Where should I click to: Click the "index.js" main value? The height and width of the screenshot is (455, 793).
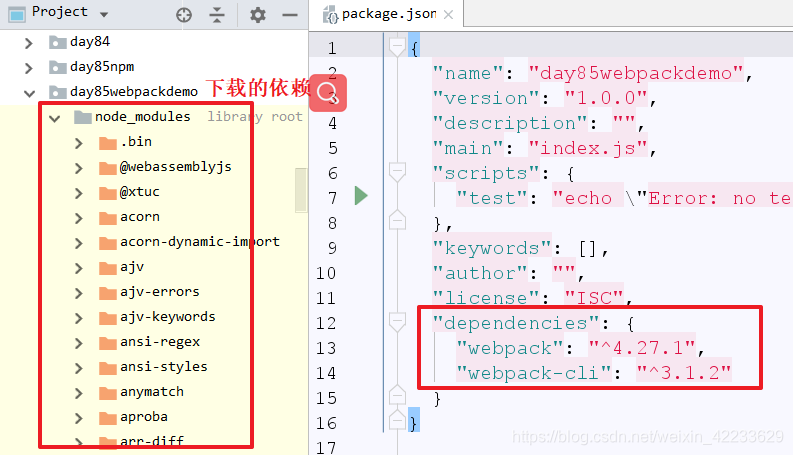588,148
